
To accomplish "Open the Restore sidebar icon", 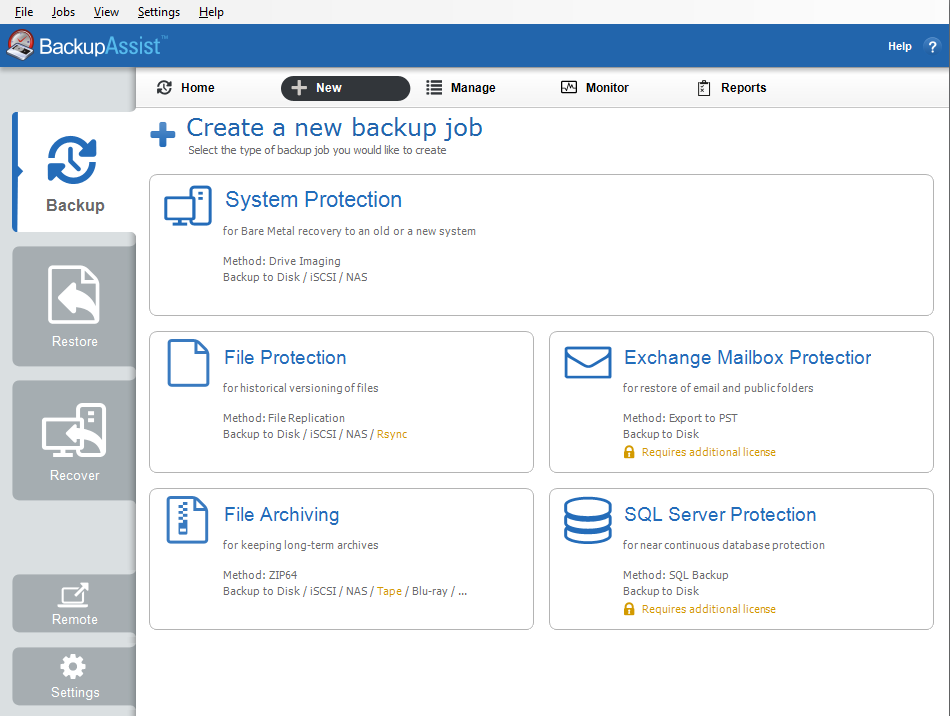I will (x=74, y=294).
